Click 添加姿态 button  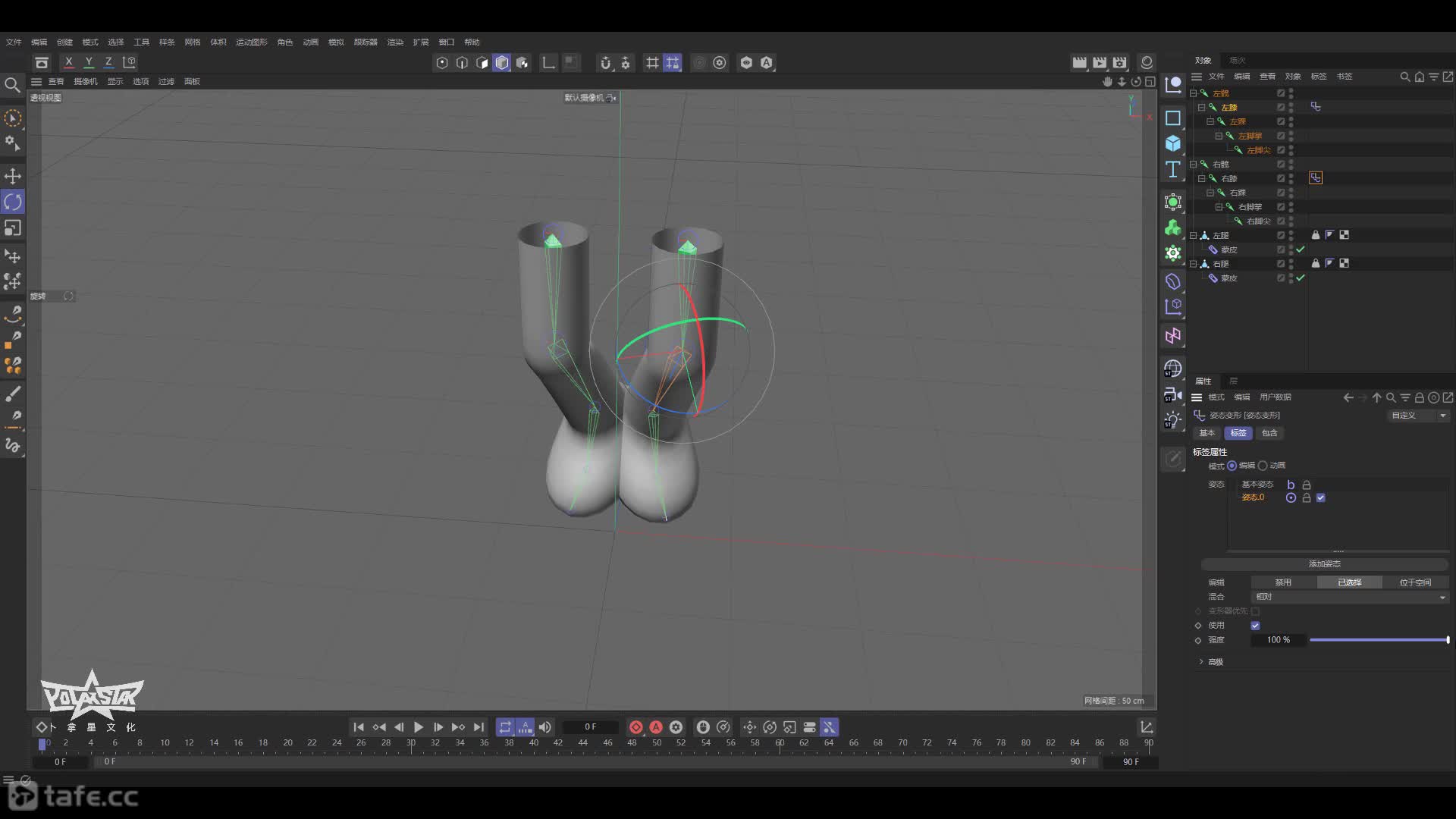pyautogui.click(x=1325, y=564)
